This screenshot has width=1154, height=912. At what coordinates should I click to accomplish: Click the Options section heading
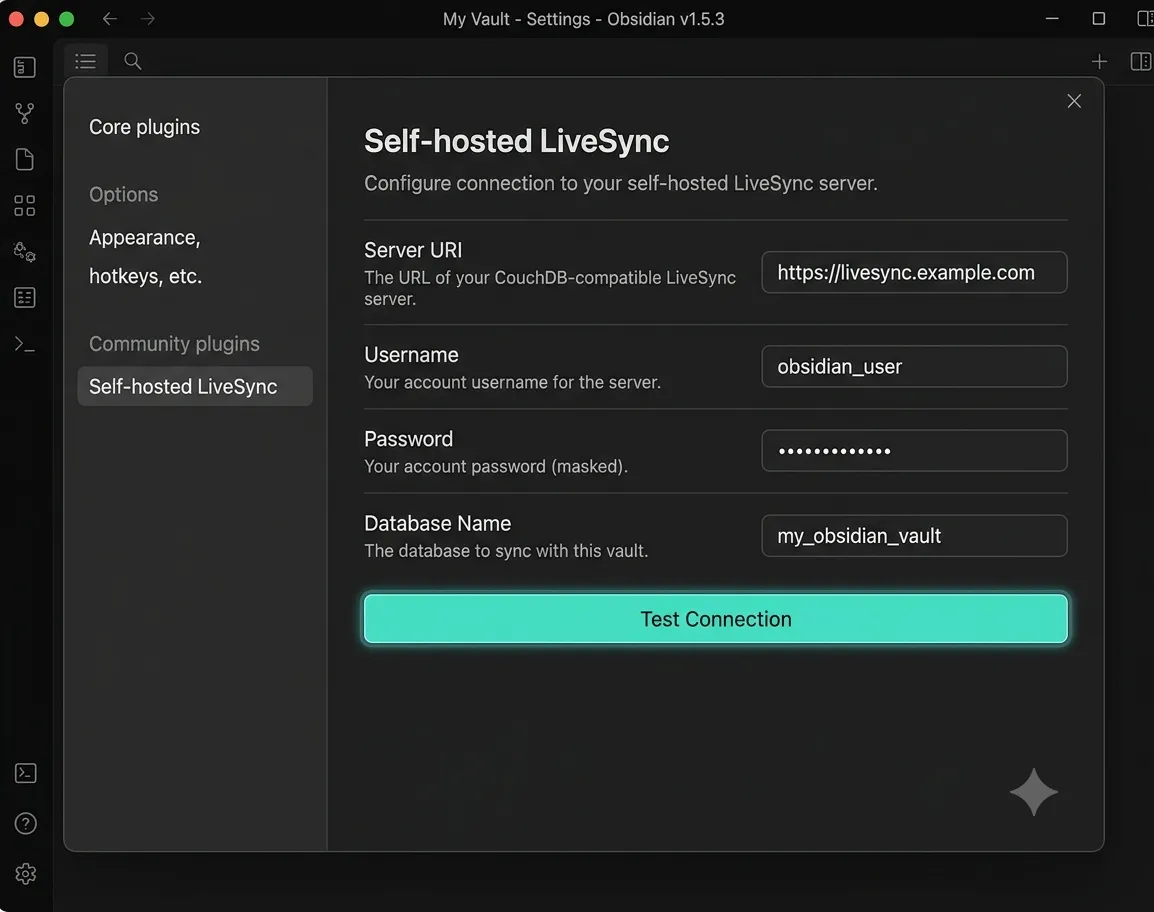[x=124, y=194]
